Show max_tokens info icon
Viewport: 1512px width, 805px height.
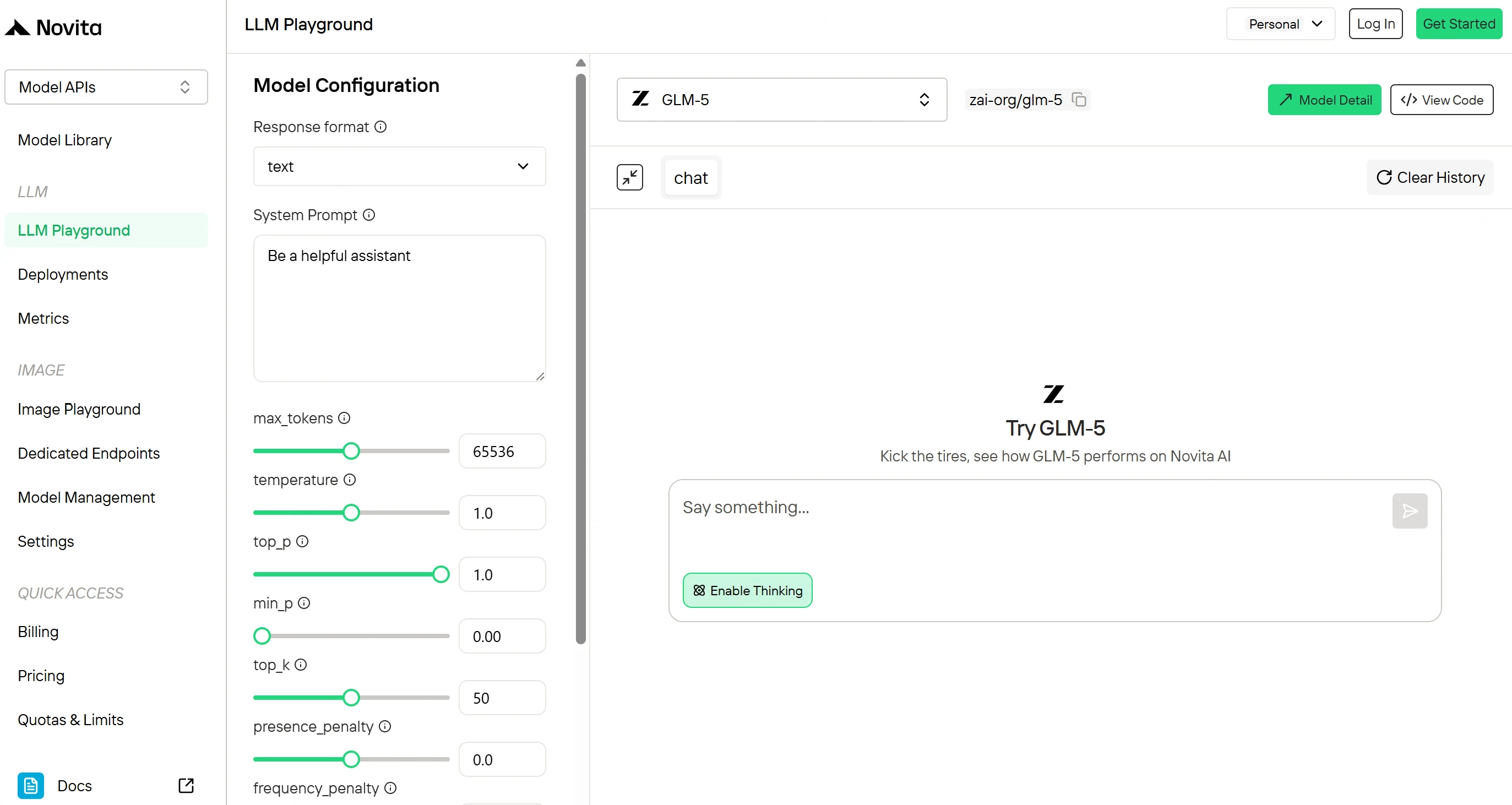345,417
